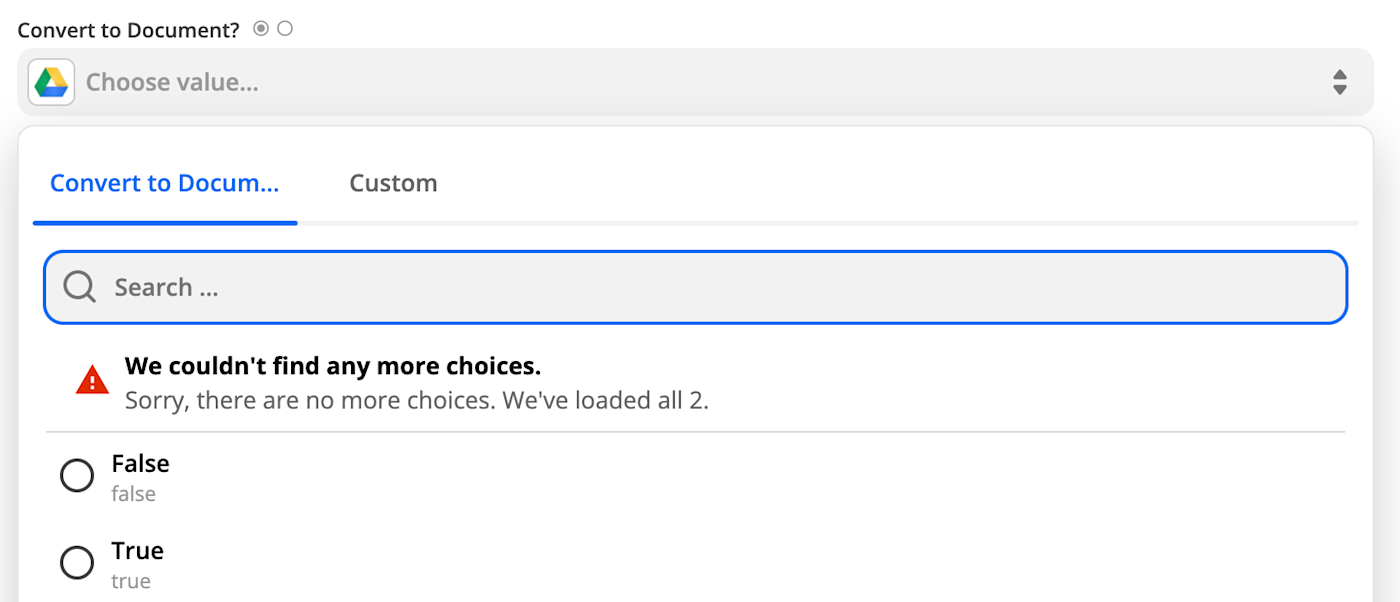Click the red warning triangle icon
Image resolution: width=1400 pixels, height=602 pixels.
[x=92, y=381]
